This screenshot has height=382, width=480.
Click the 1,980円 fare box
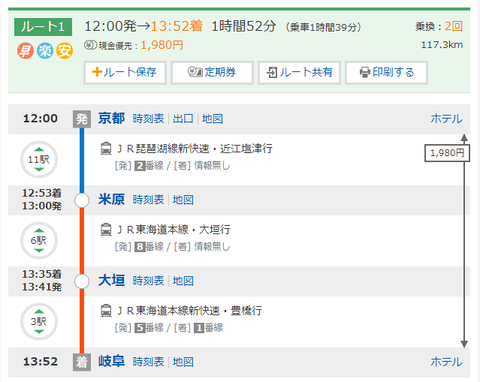[x=447, y=153]
